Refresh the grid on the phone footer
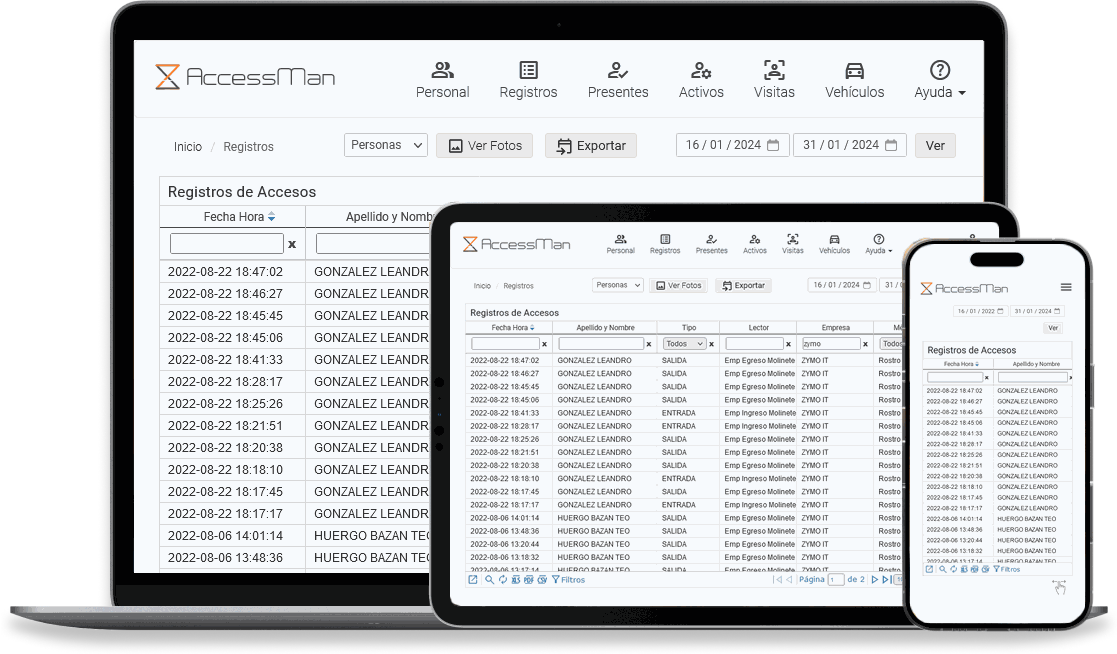Viewport: 1117px width, 654px height. 953,569
